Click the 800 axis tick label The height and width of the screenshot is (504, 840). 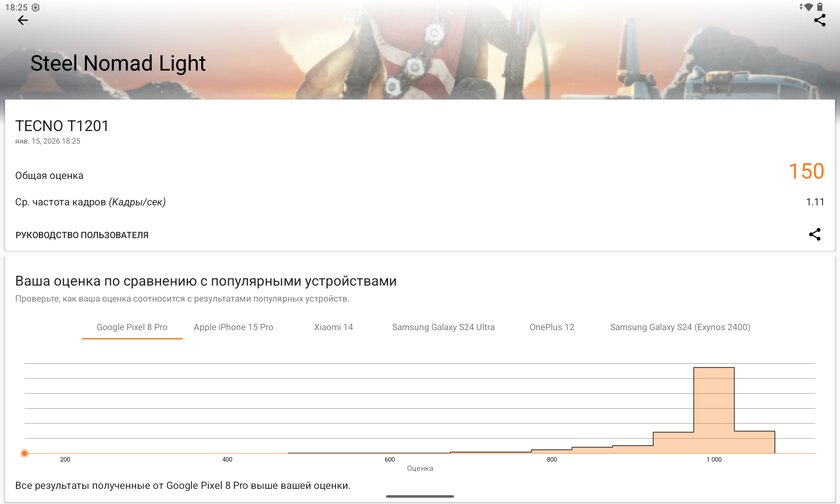pos(552,460)
